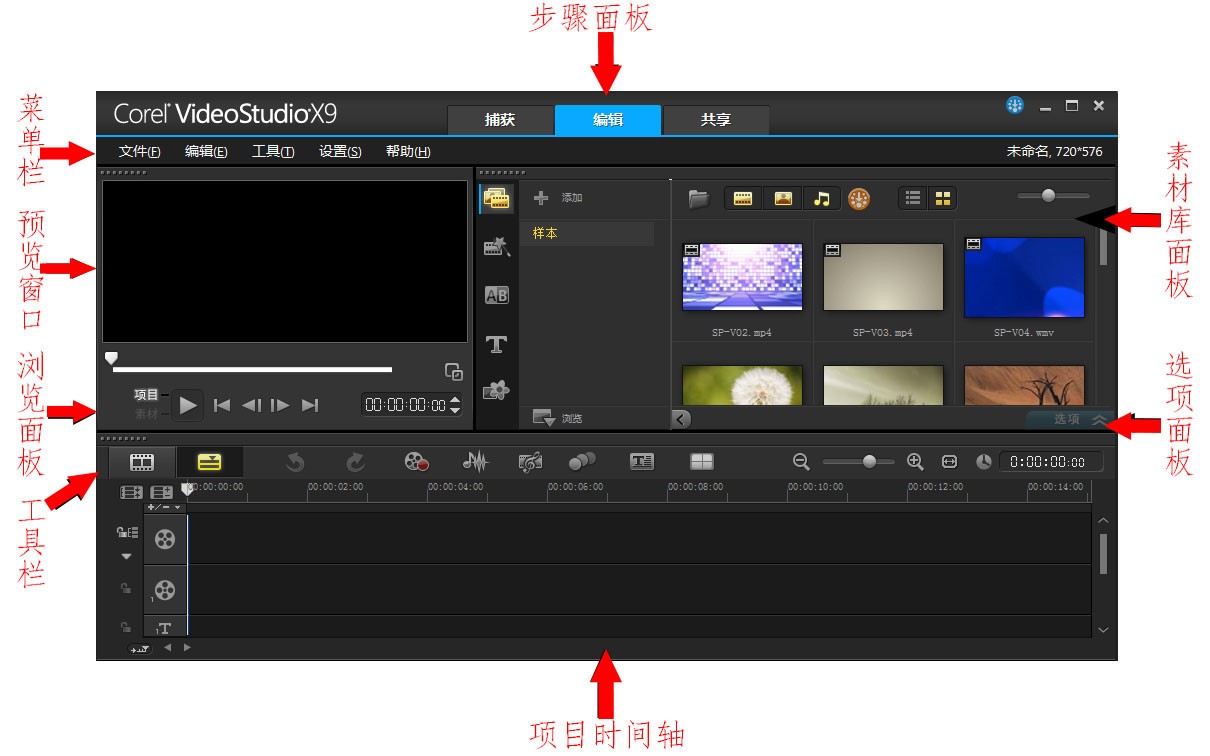Click the blue Corel guide icon in title bar

pyautogui.click(x=1015, y=105)
